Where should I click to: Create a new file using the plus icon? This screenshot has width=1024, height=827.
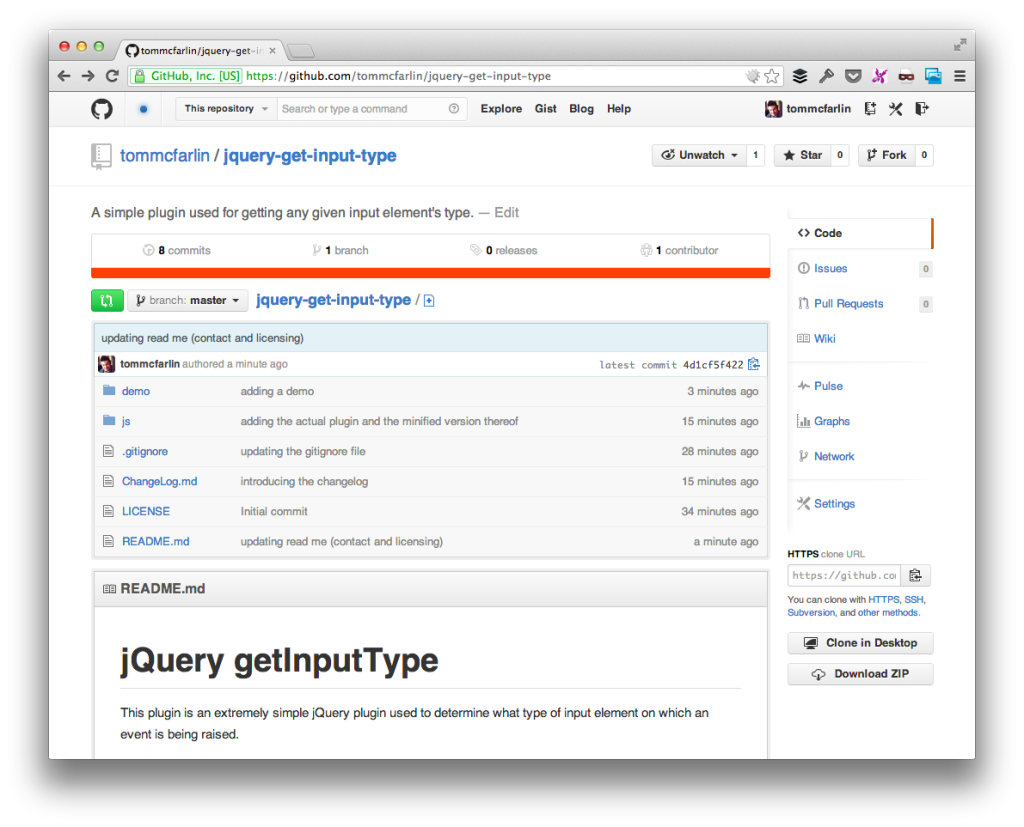coord(429,300)
